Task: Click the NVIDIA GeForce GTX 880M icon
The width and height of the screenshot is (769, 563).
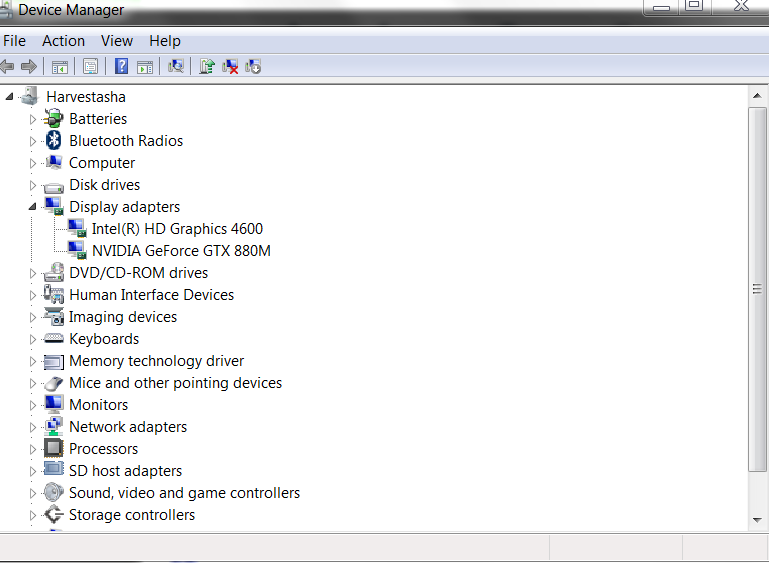Action: (x=77, y=250)
